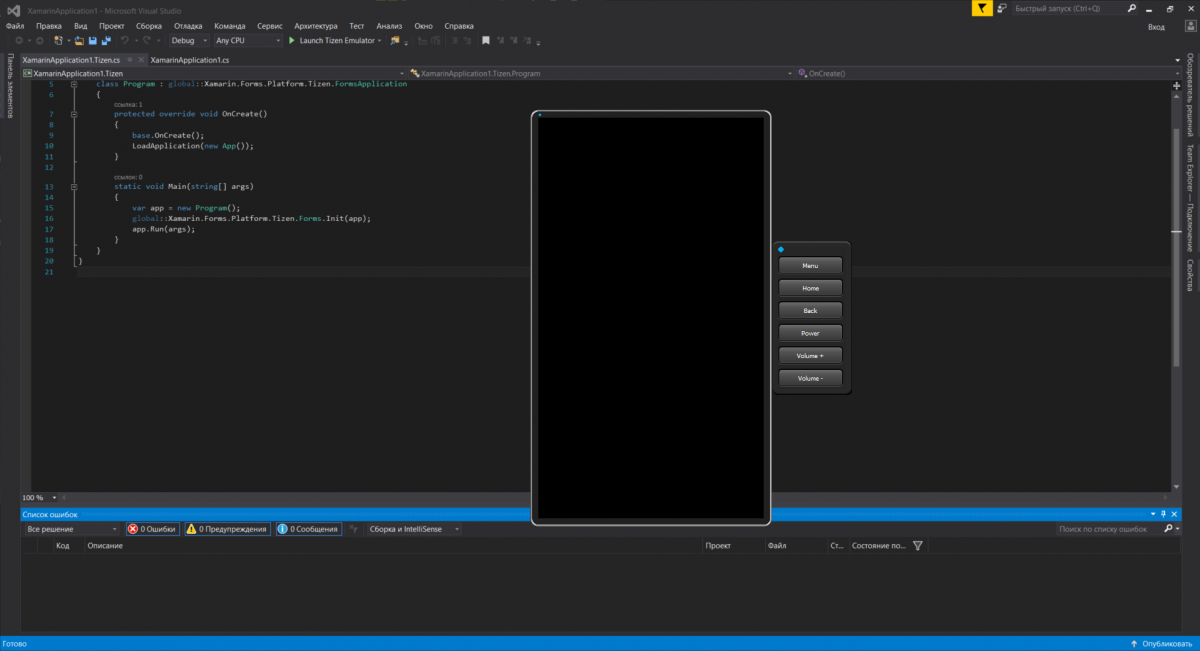Toggle the 0 Ошибки errors filter
Screen dimensions: 1200x651
pyautogui.click(x=152, y=529)
